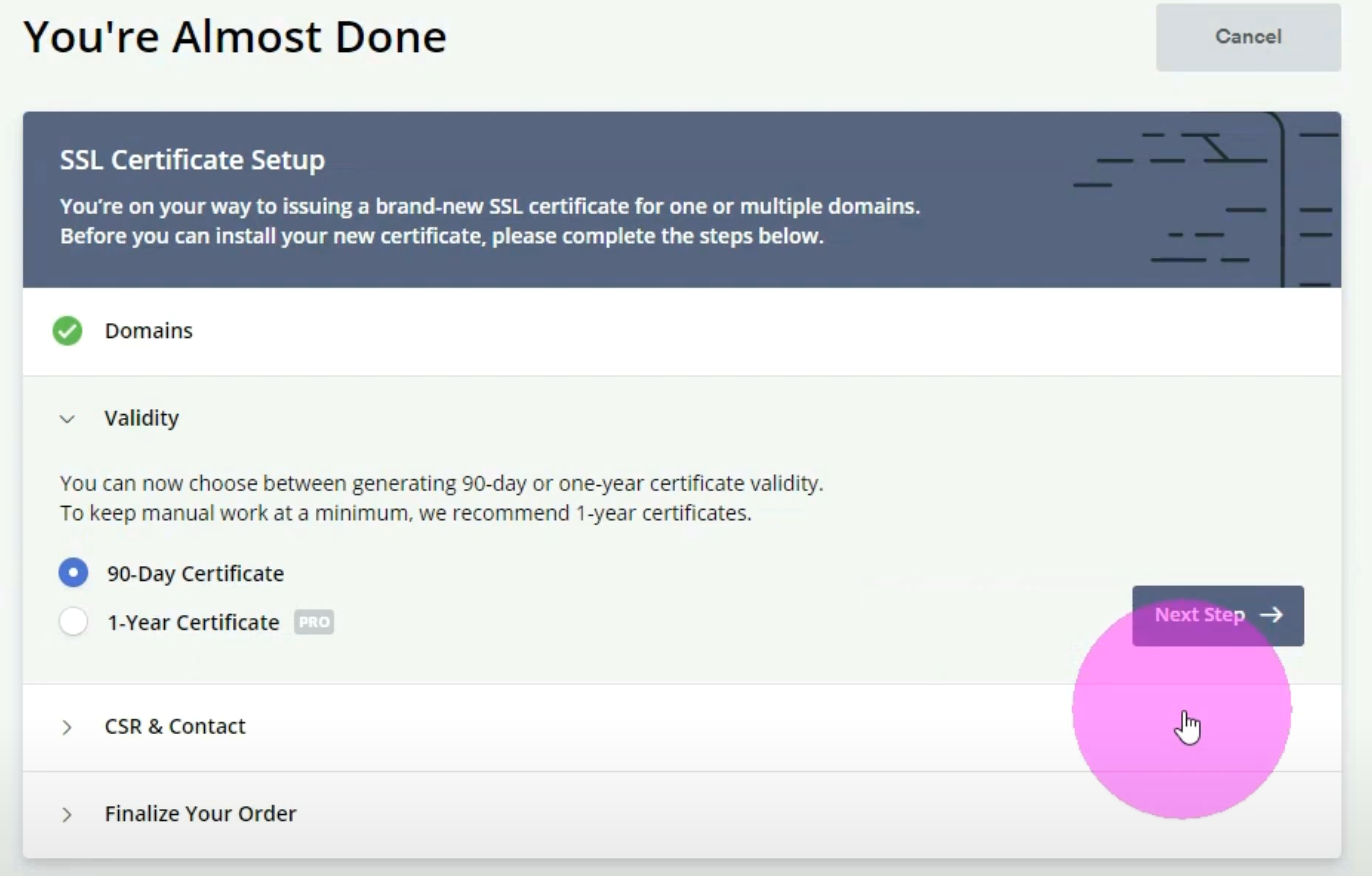Open the CSR & Contact section title
Viewport: 1372px width, 876px height.
click(x=175, y=726)
